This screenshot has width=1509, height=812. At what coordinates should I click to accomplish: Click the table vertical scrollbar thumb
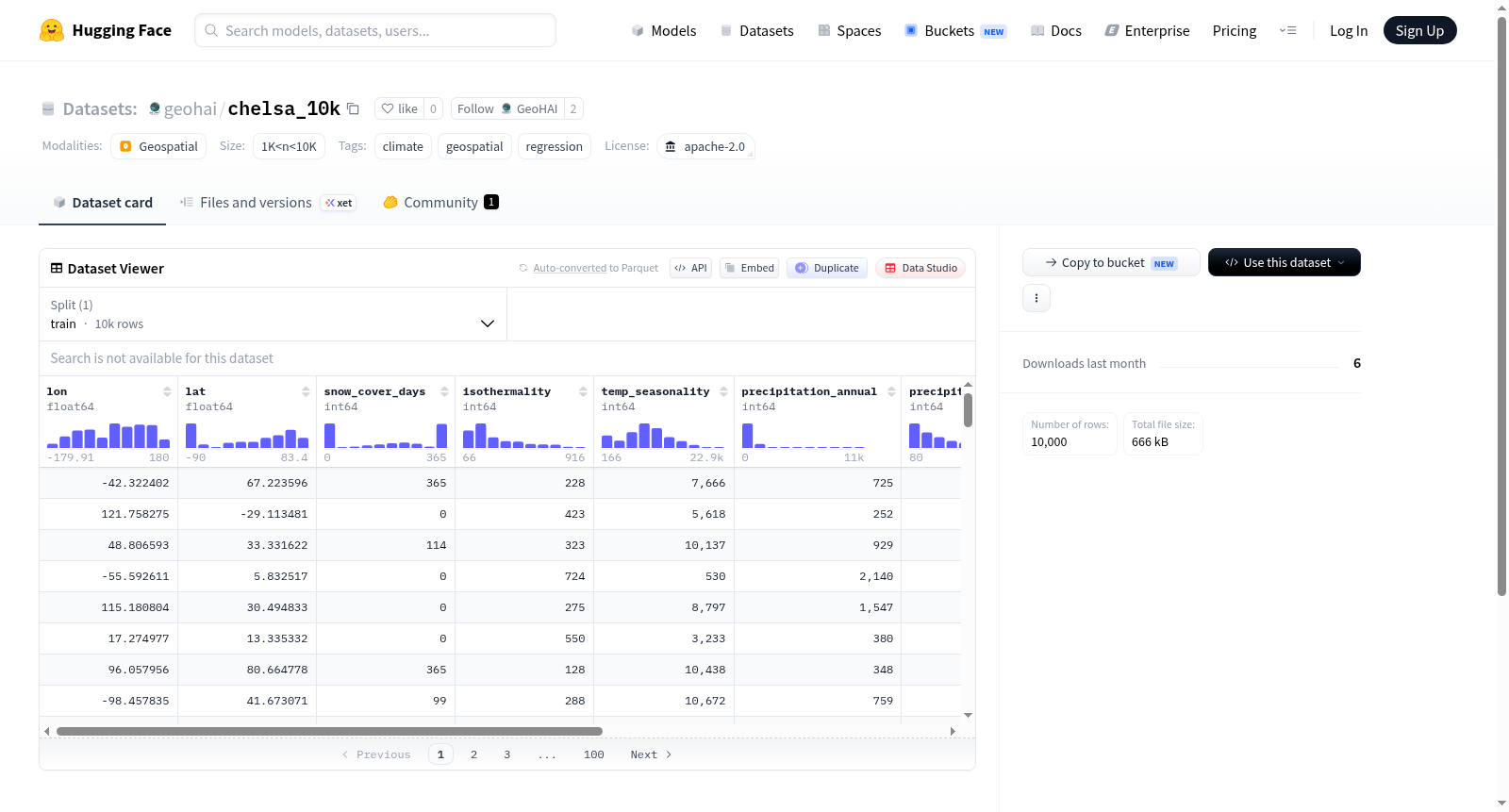click(968, 410)
